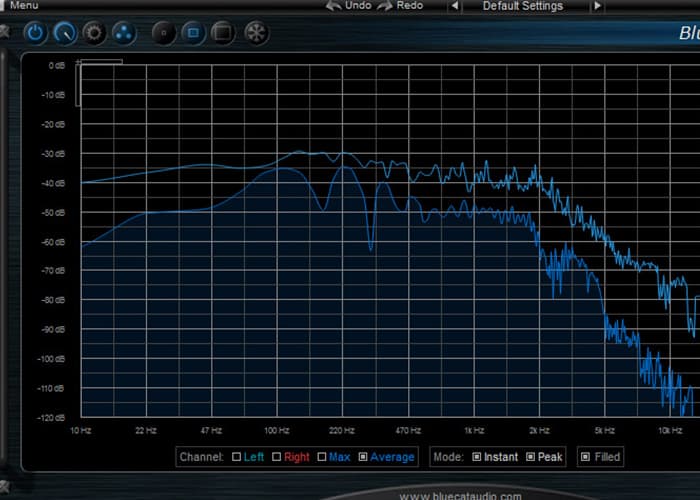Viewport: 700px width, 500px height.
Task: Toggle the Average channel checkbox
Action: tap(363, 457)
